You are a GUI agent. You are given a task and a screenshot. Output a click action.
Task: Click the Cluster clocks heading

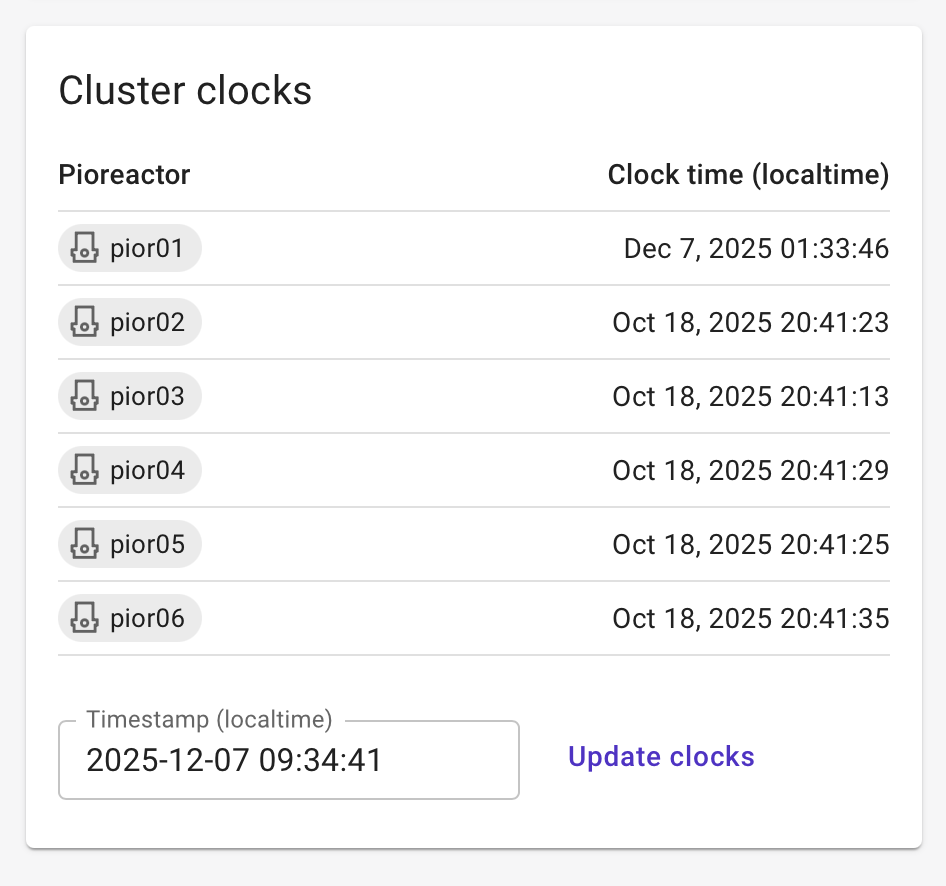pyautogui.click(x=185, y=91)
